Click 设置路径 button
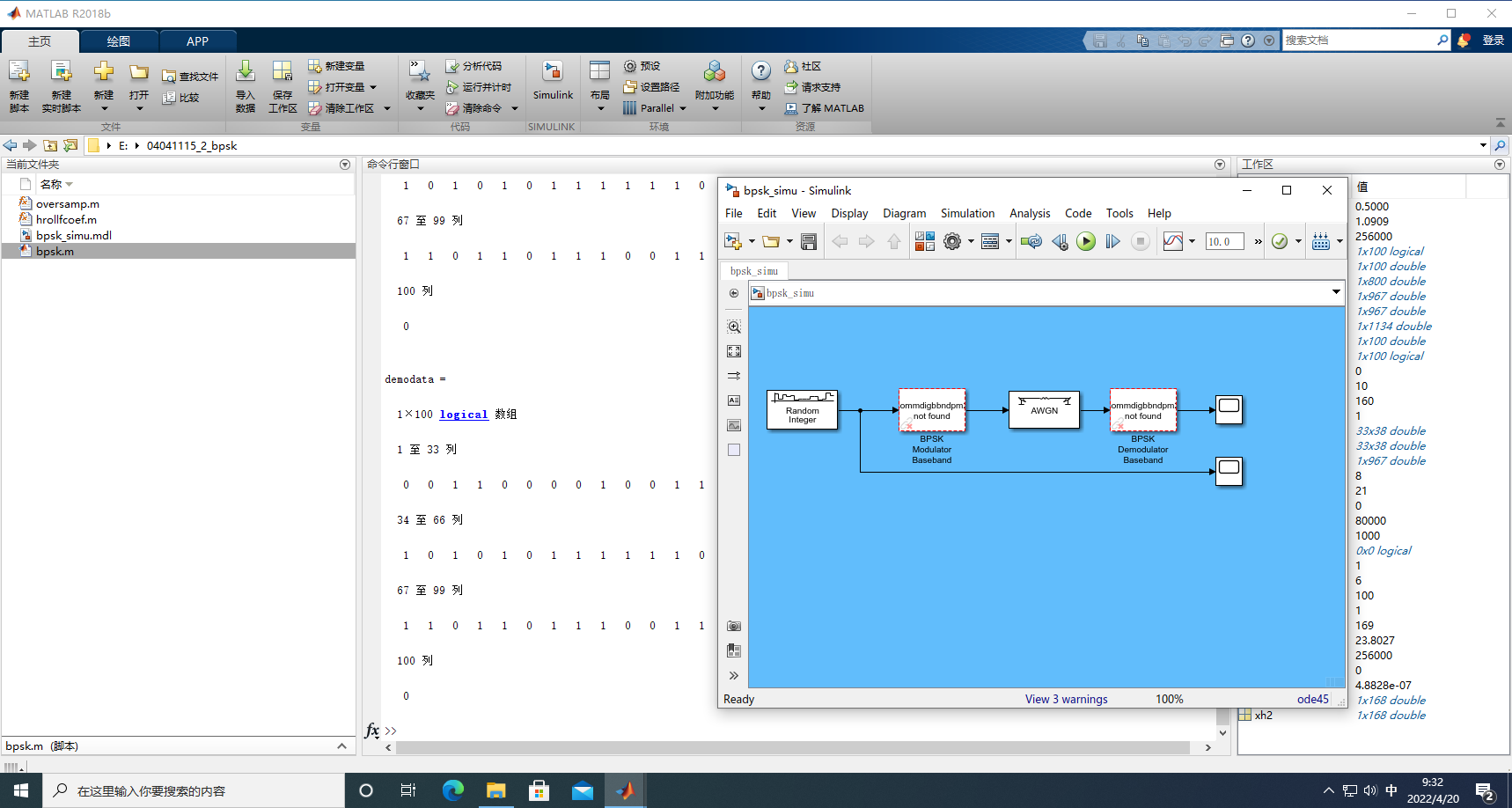The width and height of the screenshot is (1512, 808). [x=651, y=87]
